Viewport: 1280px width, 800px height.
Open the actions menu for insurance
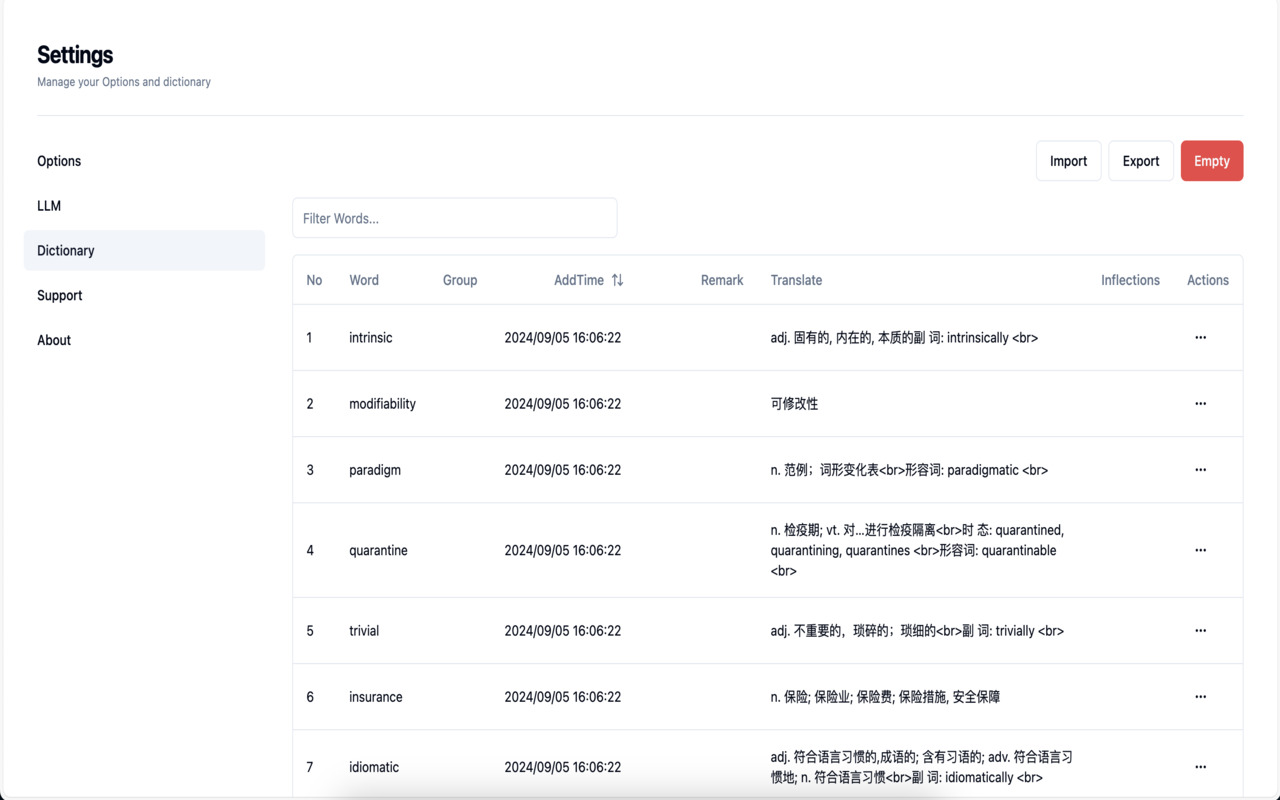[x=1200, y=697]
